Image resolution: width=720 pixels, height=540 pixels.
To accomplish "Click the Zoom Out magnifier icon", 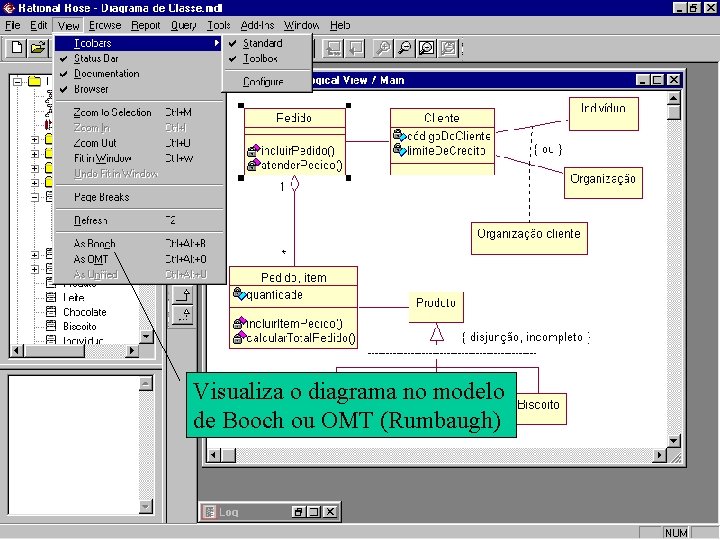I will (x=405, y=48).
